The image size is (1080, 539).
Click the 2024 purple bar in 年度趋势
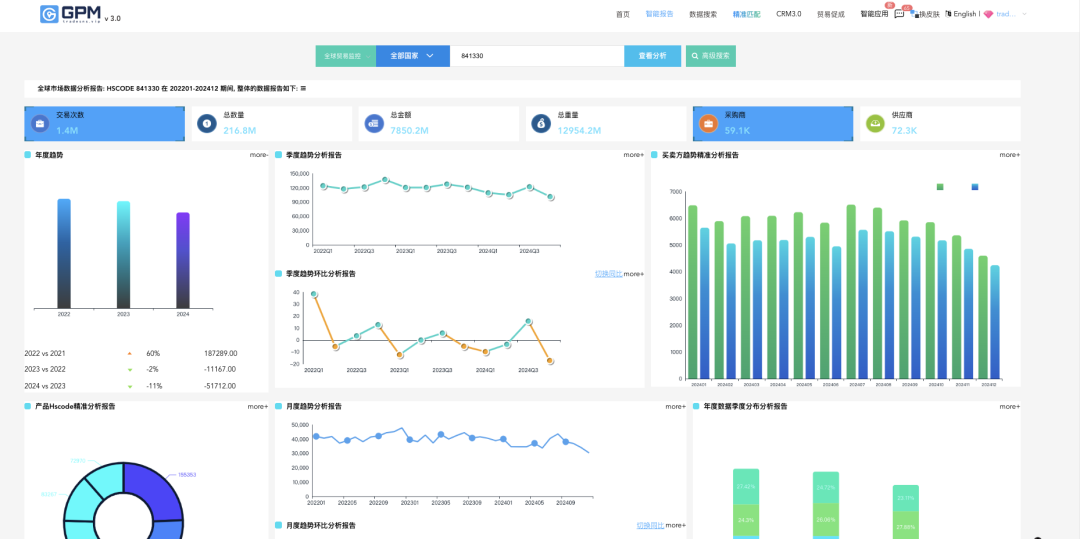click(x=183, y=260)
